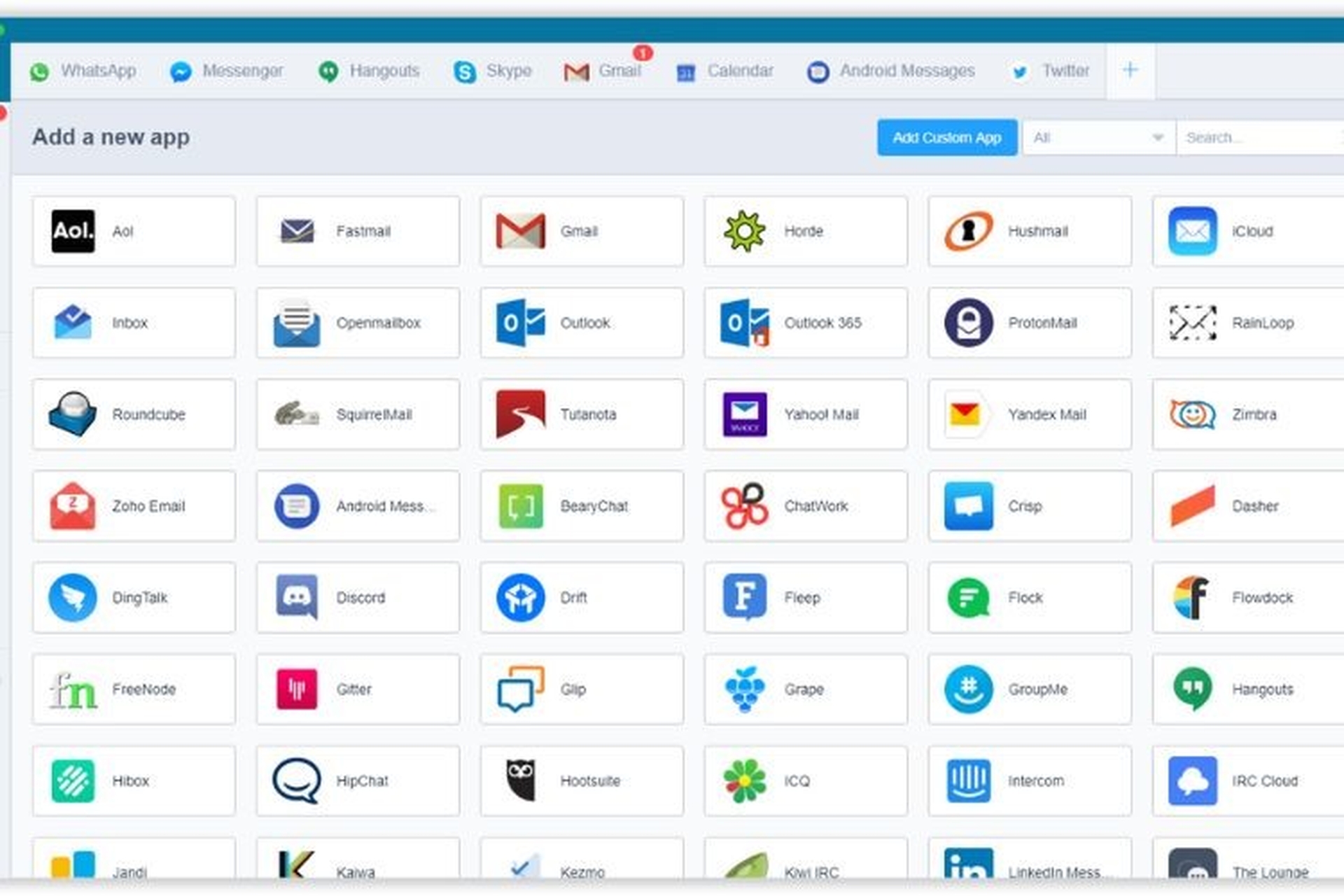Select the ProtonMail lock icon
Image resolution: width=1344 pixels, height=896 pixels.
[x=969, y=323]
